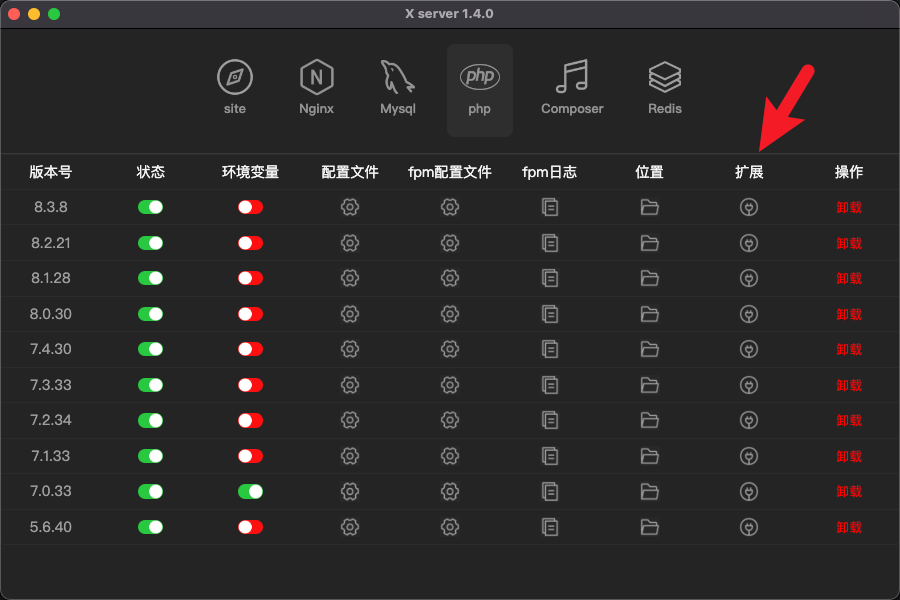Open install folder for PHP 8.3.8

click(x=649, y=207)
